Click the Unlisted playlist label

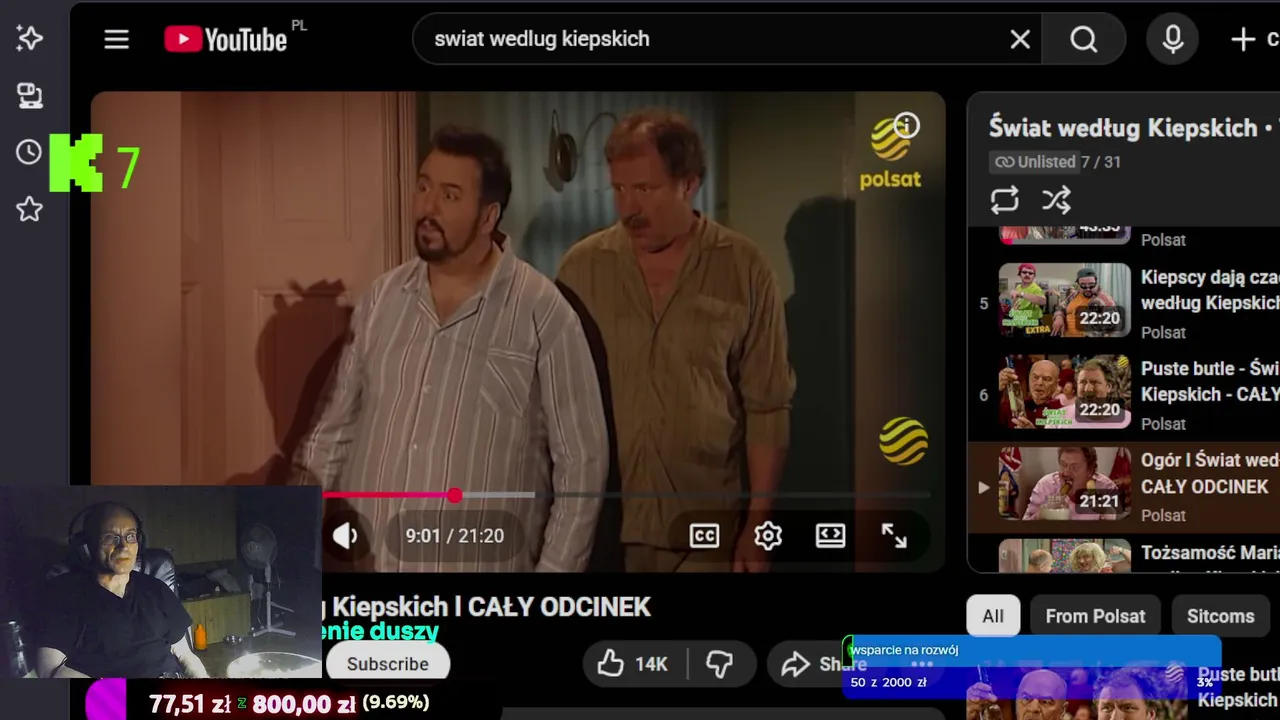pyautogui.click(x=1035, y=162)
